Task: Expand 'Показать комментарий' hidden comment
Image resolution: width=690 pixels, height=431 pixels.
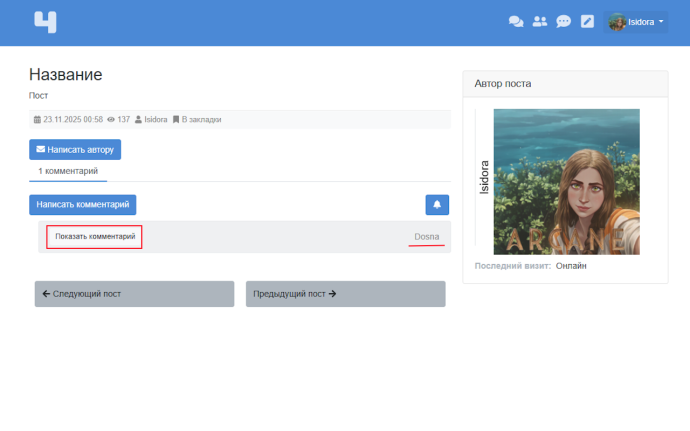Action: 94,236
